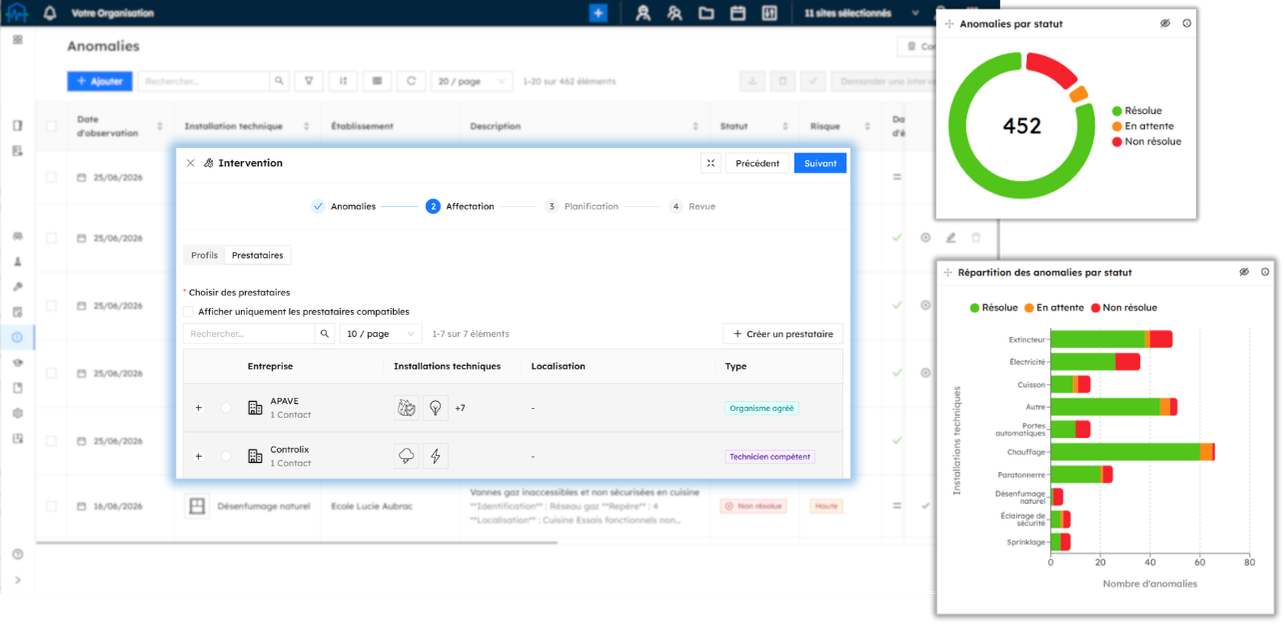Click the blue plus icon in top bar

(x=598, y=13)
